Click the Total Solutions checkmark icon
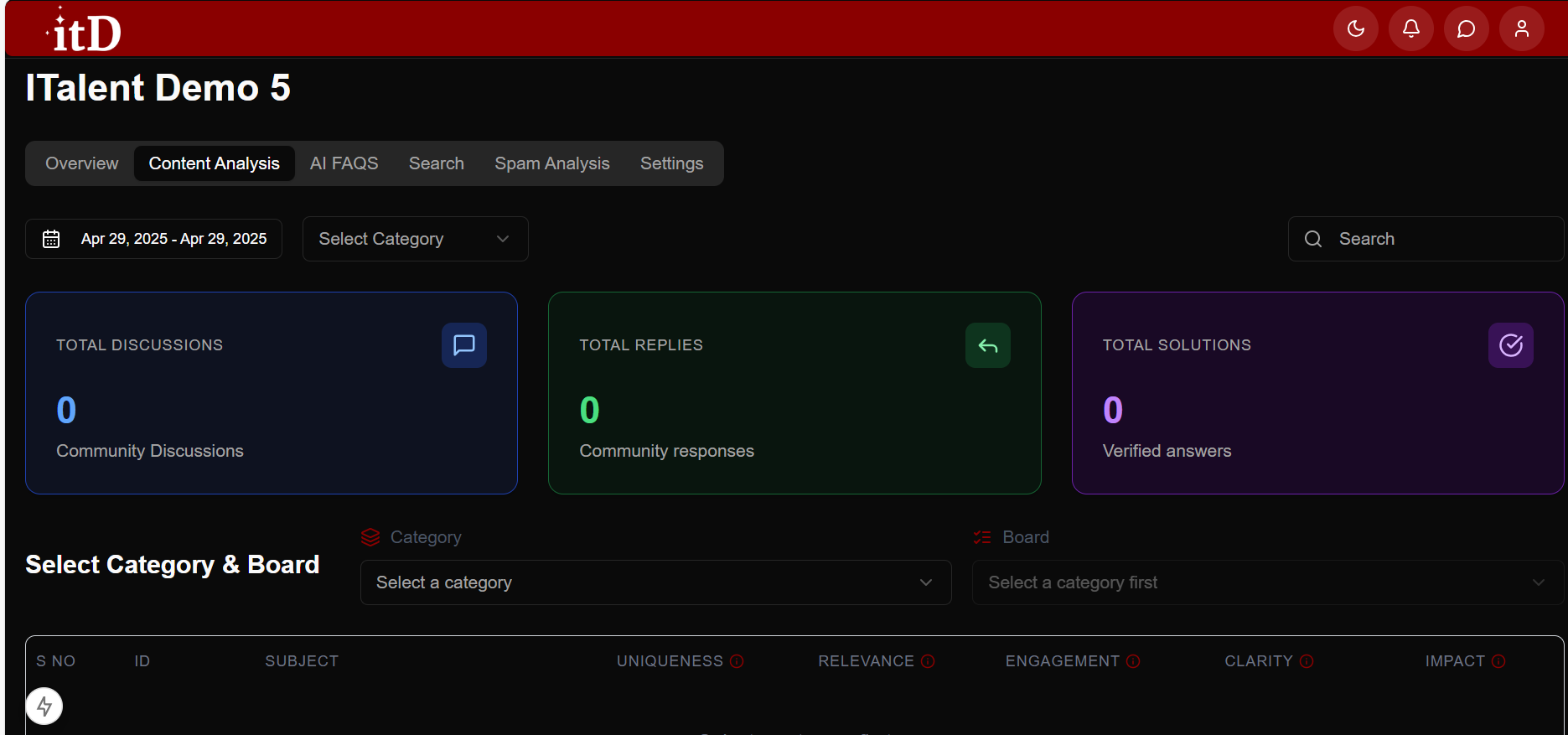This screenshot has height=735, width=1568. pos(1510,345)
